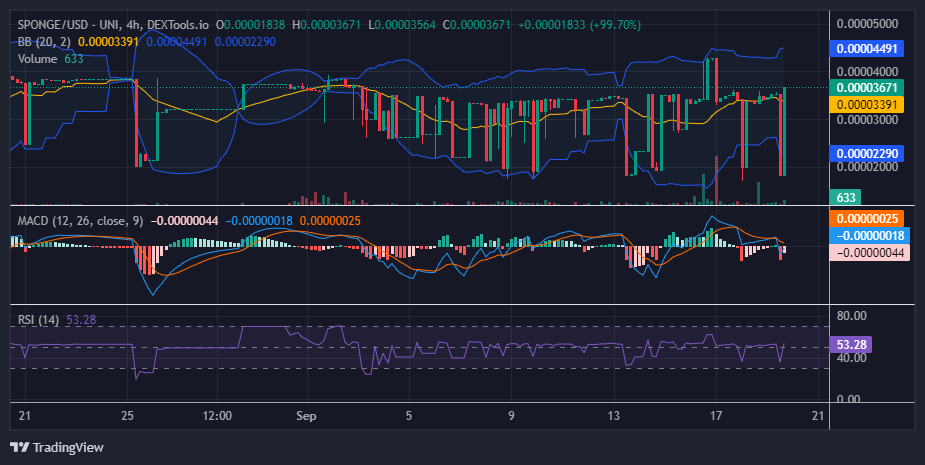This screenshot has width=925, height=465.
Task: Click the 0.00004000 price scale label
Action: (x=868, y=72)
